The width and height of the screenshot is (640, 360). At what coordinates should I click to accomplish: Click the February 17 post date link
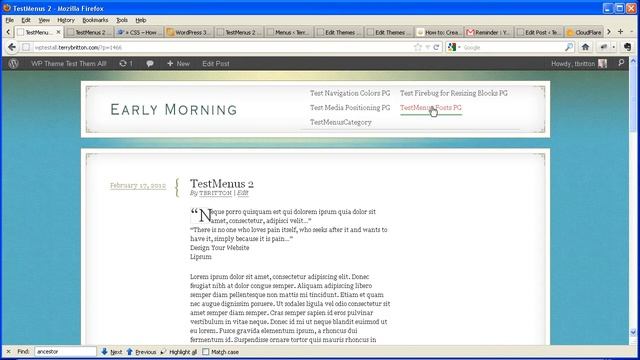(x=138, y=186)
